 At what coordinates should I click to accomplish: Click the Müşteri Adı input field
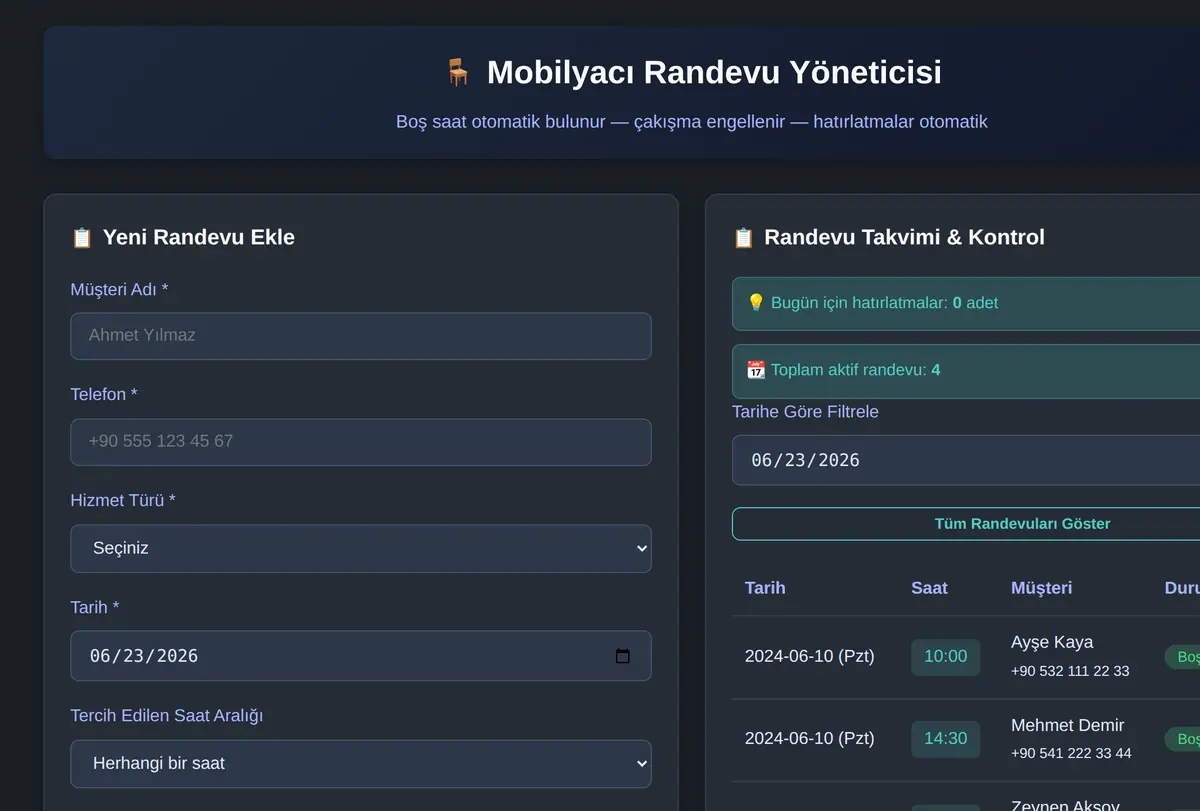coord(360,336)
